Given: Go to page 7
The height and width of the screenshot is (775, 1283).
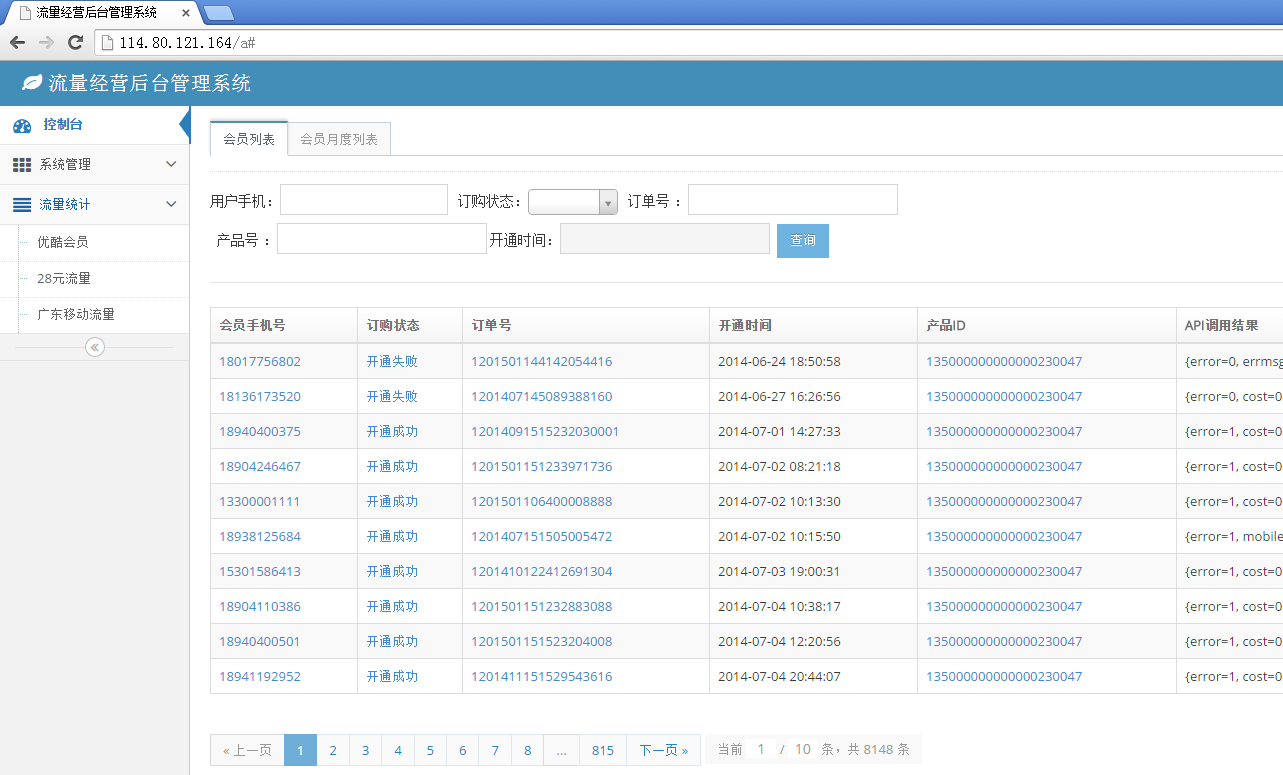Looking at the screenshot, I should (x=495, y=750).
